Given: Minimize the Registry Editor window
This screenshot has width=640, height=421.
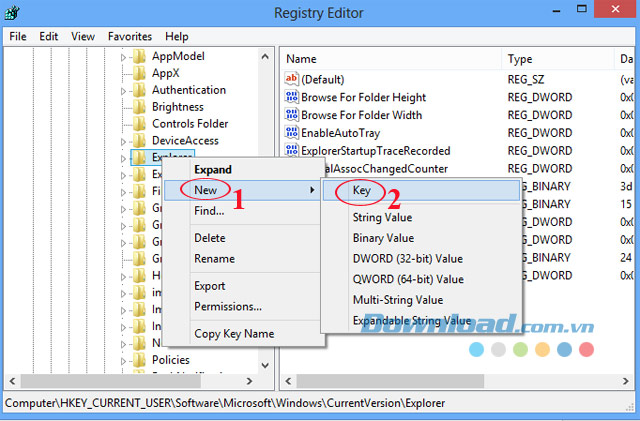Looking at the screenshot, I should pos(556,10).
